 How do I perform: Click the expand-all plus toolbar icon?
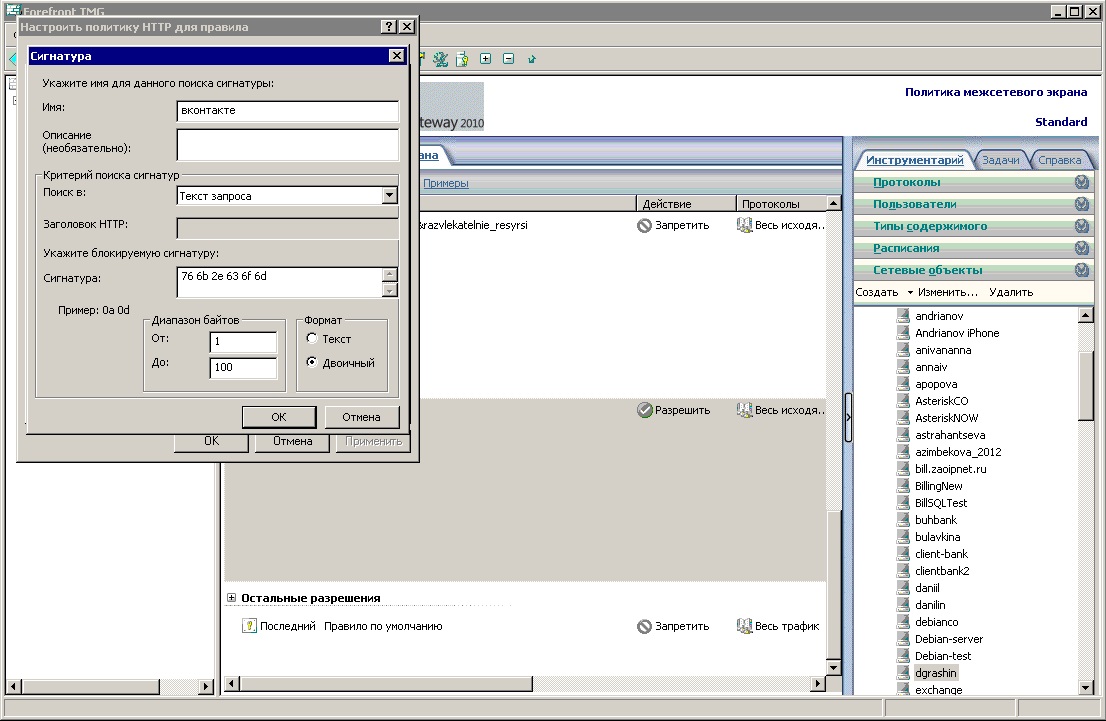tap(486, 59)
